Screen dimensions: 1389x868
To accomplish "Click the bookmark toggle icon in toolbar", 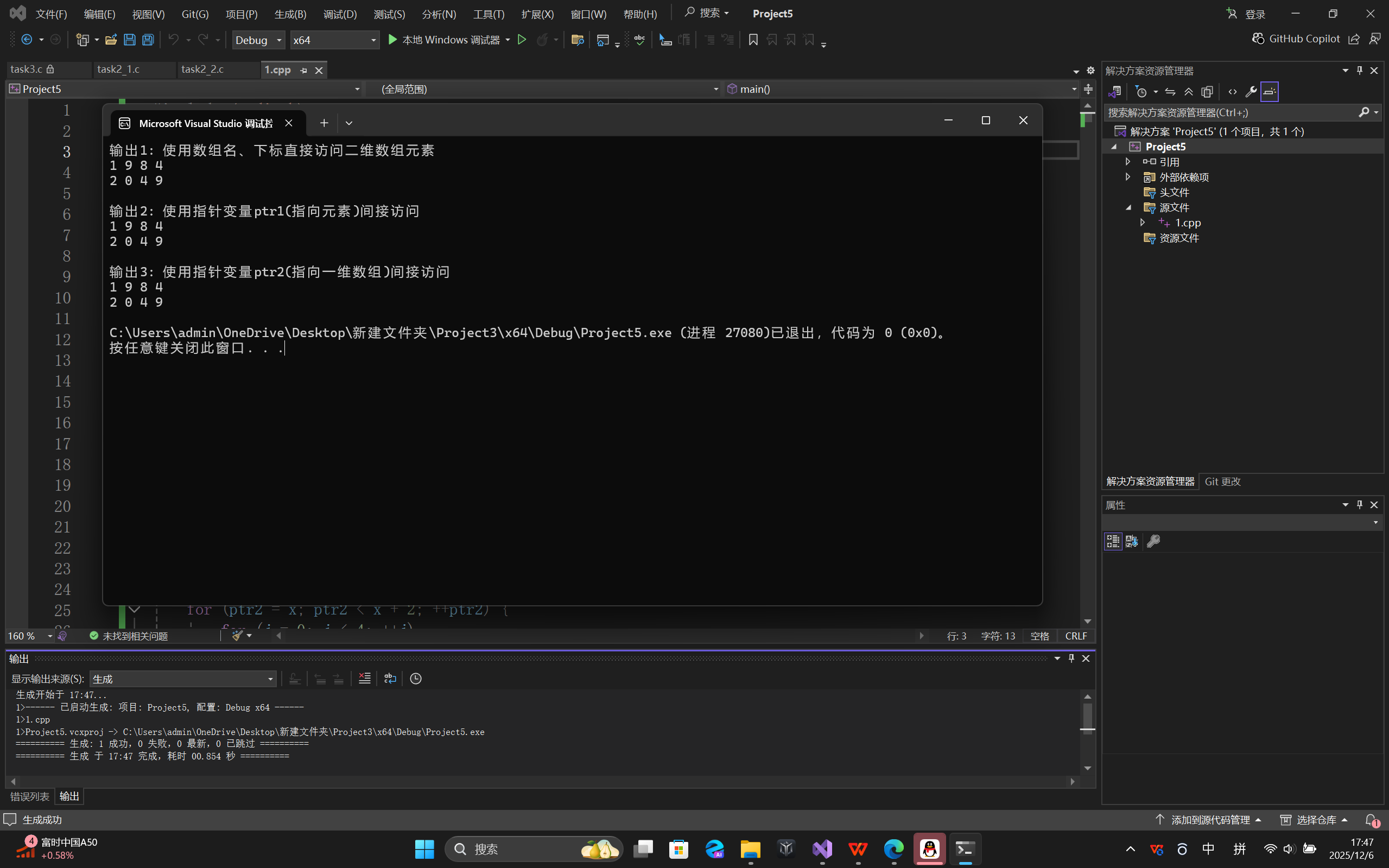I will (x=753, y=40).
